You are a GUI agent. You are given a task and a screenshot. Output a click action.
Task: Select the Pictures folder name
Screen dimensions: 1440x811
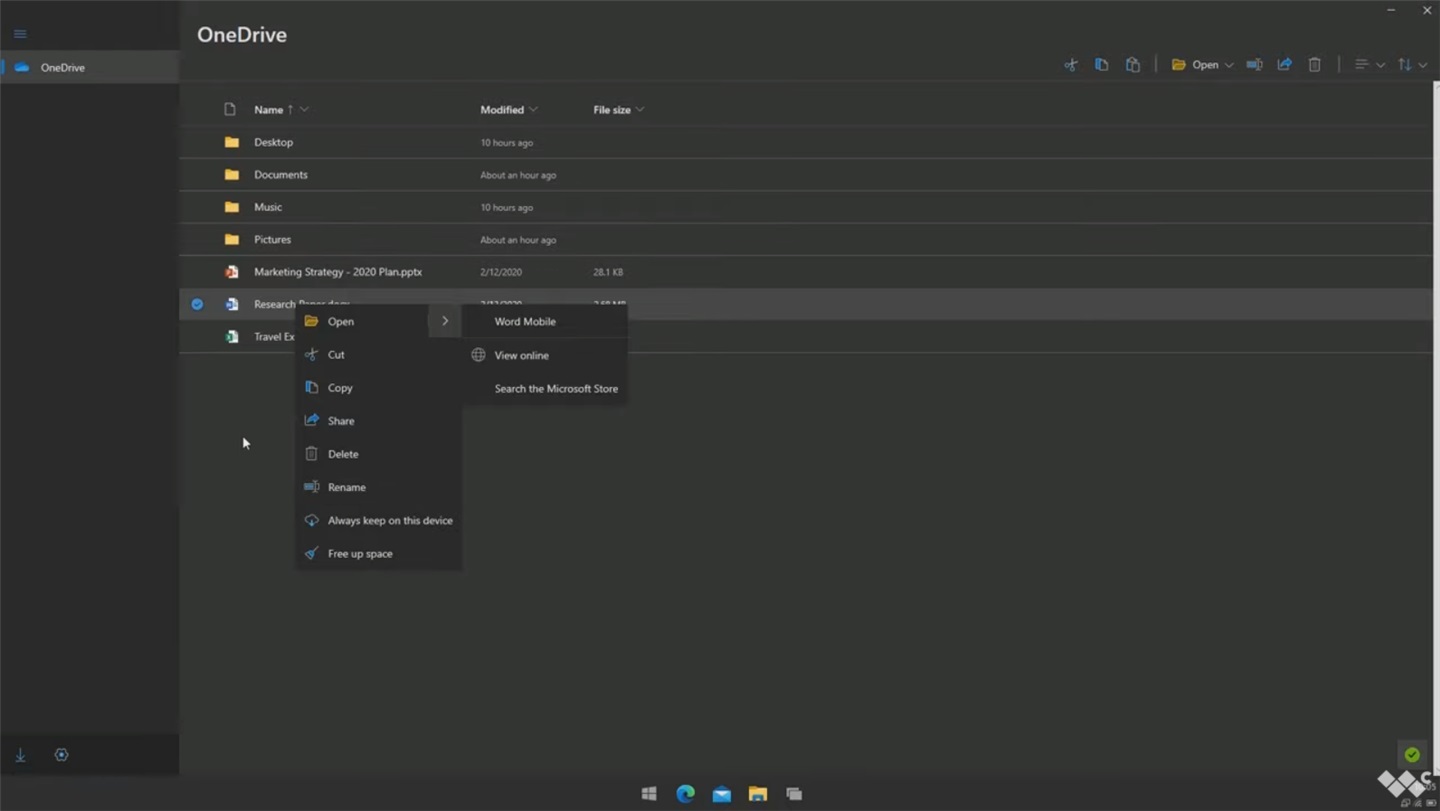272,239
